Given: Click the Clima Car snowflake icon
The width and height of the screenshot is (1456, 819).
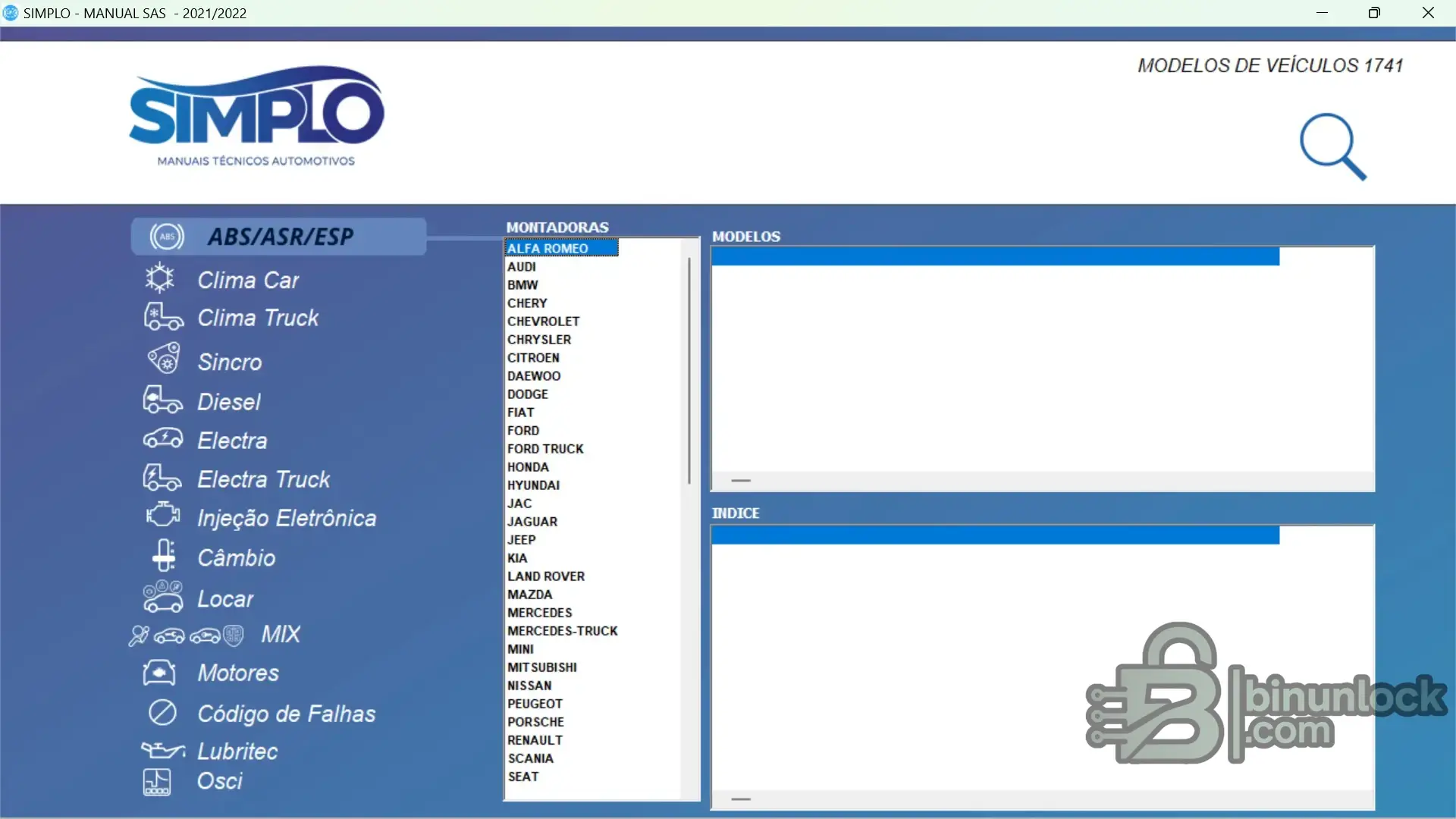Looking at the screenshot, I should coord(160,278).
